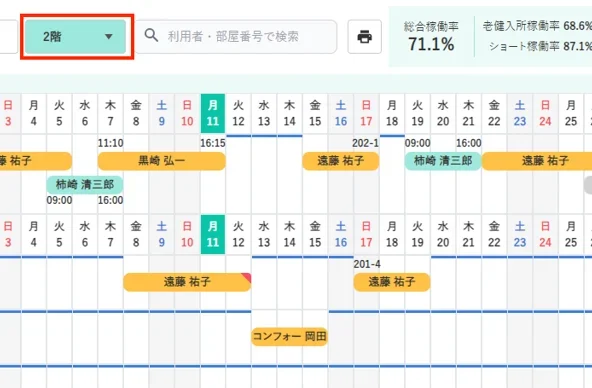The width and height of the screenshot is (592, 388).
Task: Select the 遠藤 祐子 bar labeled 201-4
Action: click(x=392, y=282)
